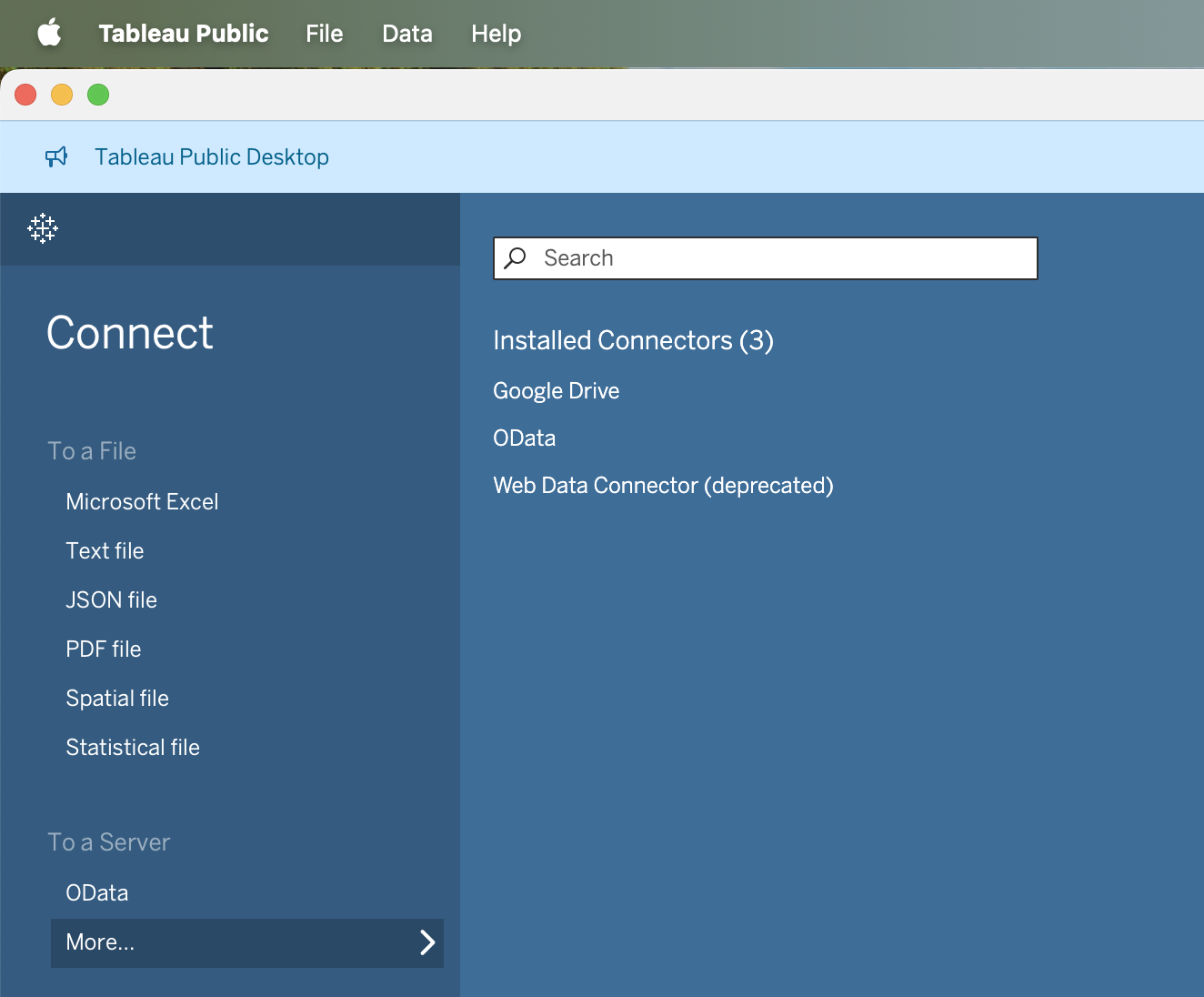Click the Connect heading
This screenshot has width=1204, height=997.
tap(130, 333)
